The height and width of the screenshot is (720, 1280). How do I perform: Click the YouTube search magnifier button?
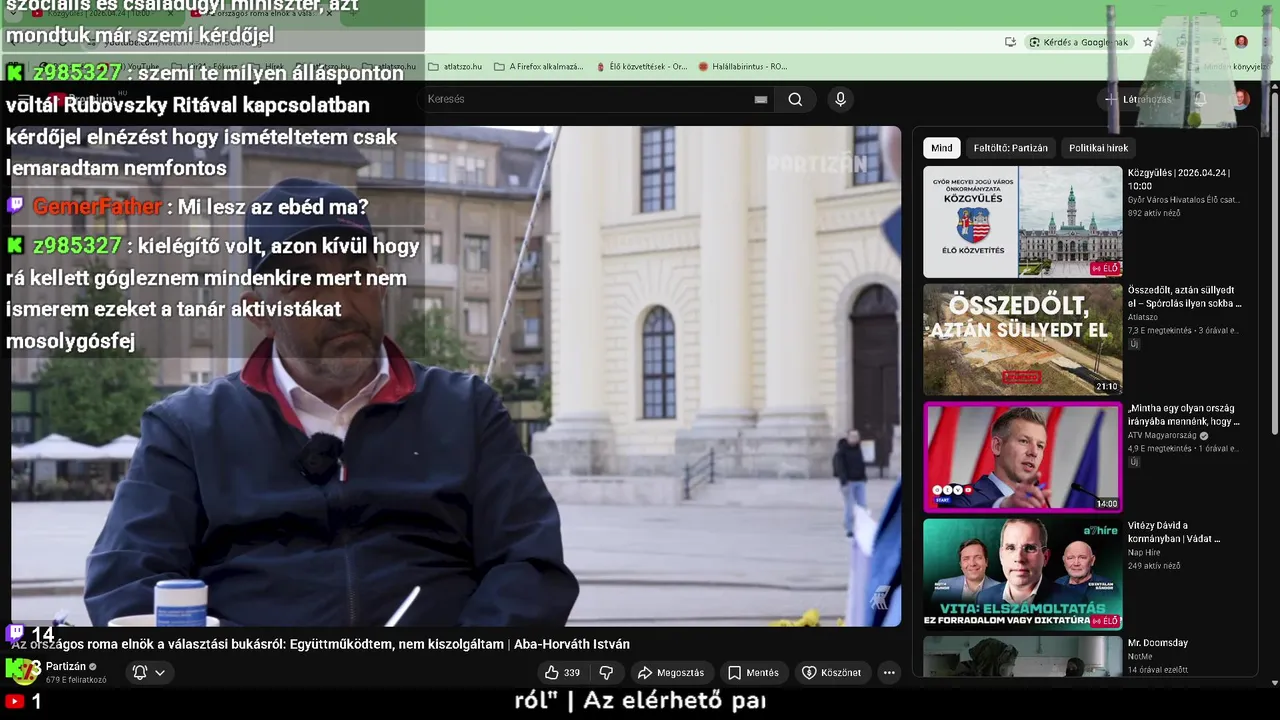point(795,99)
